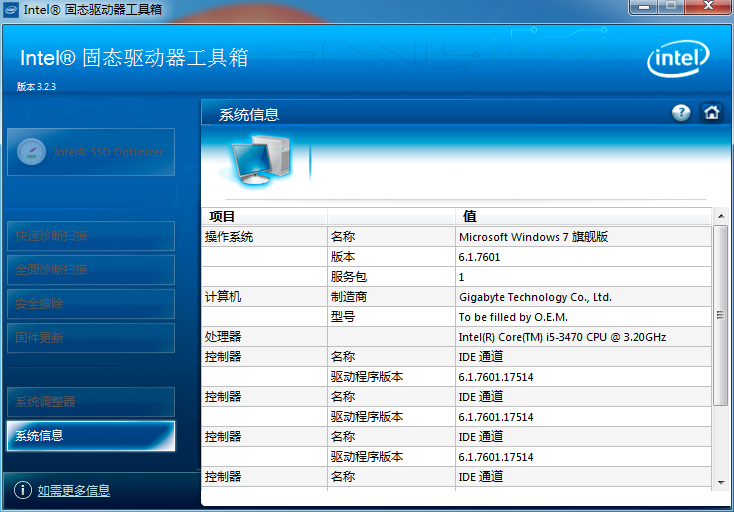This screenshot has width=734, height=512.
Task: Select 安全擦除 secure erase option
Action: coord(90,304)
